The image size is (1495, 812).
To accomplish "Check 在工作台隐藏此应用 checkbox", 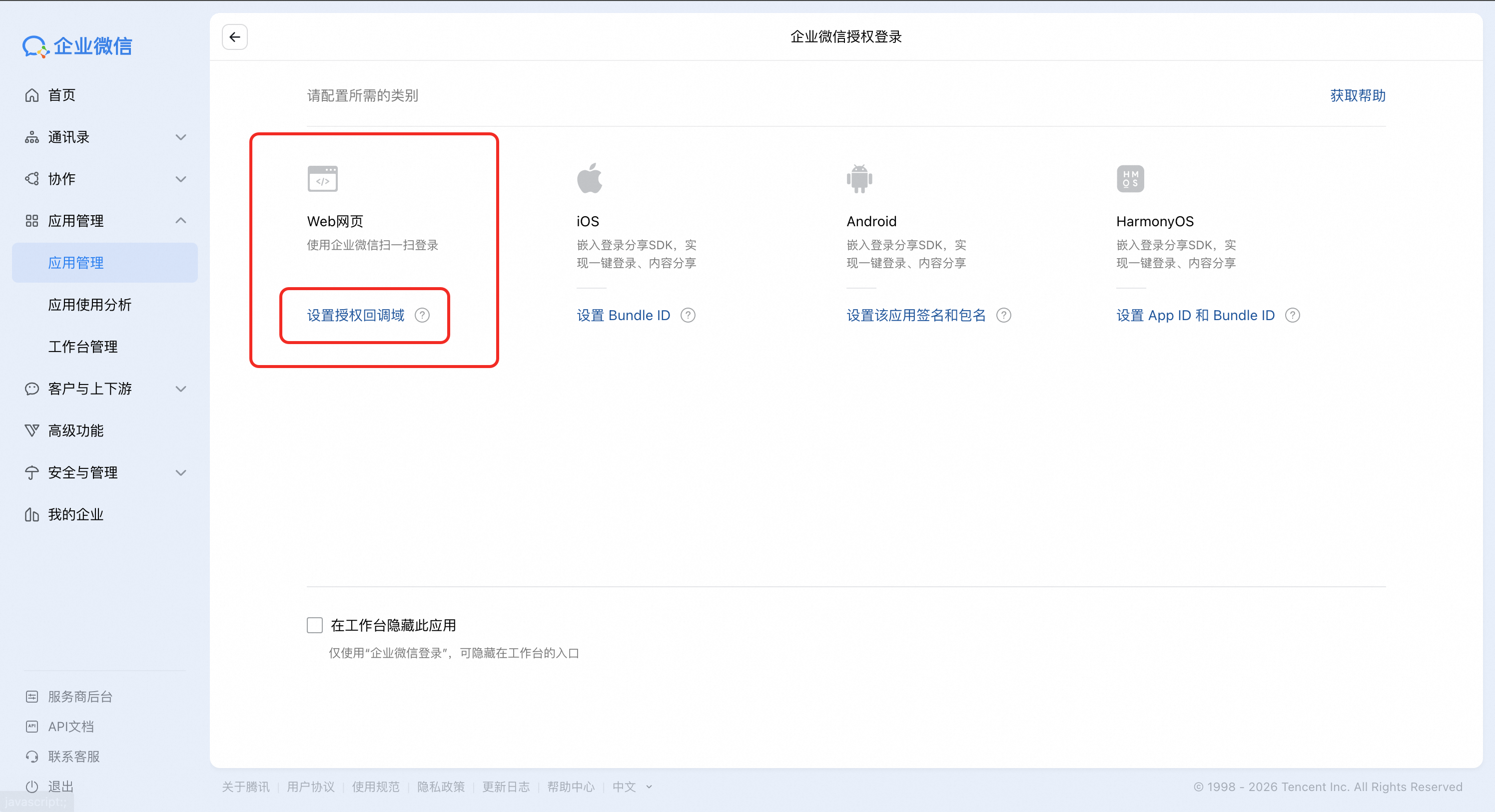I will 315,625.
